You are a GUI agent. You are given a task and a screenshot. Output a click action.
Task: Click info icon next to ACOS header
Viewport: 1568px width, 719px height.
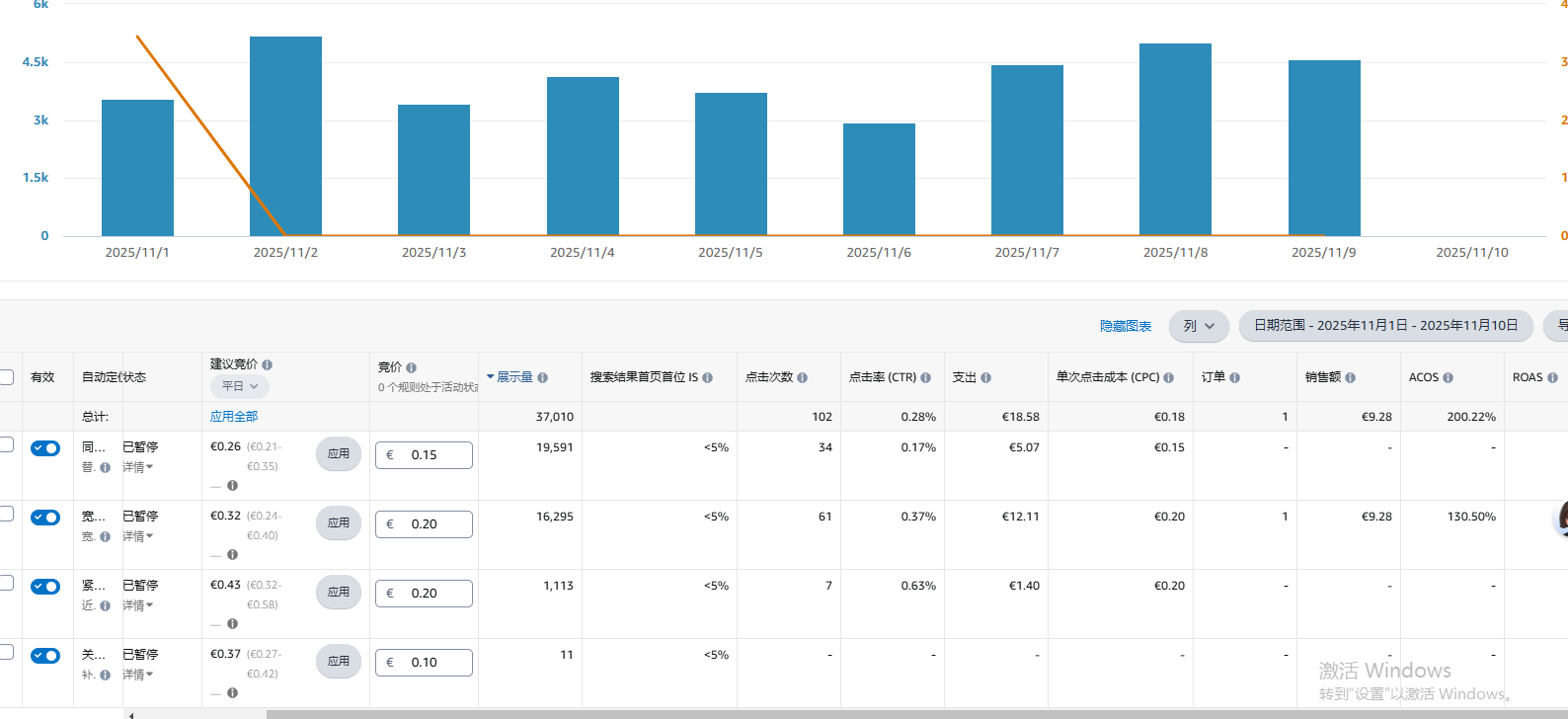pyautogui.click(x=1448, y=377)
